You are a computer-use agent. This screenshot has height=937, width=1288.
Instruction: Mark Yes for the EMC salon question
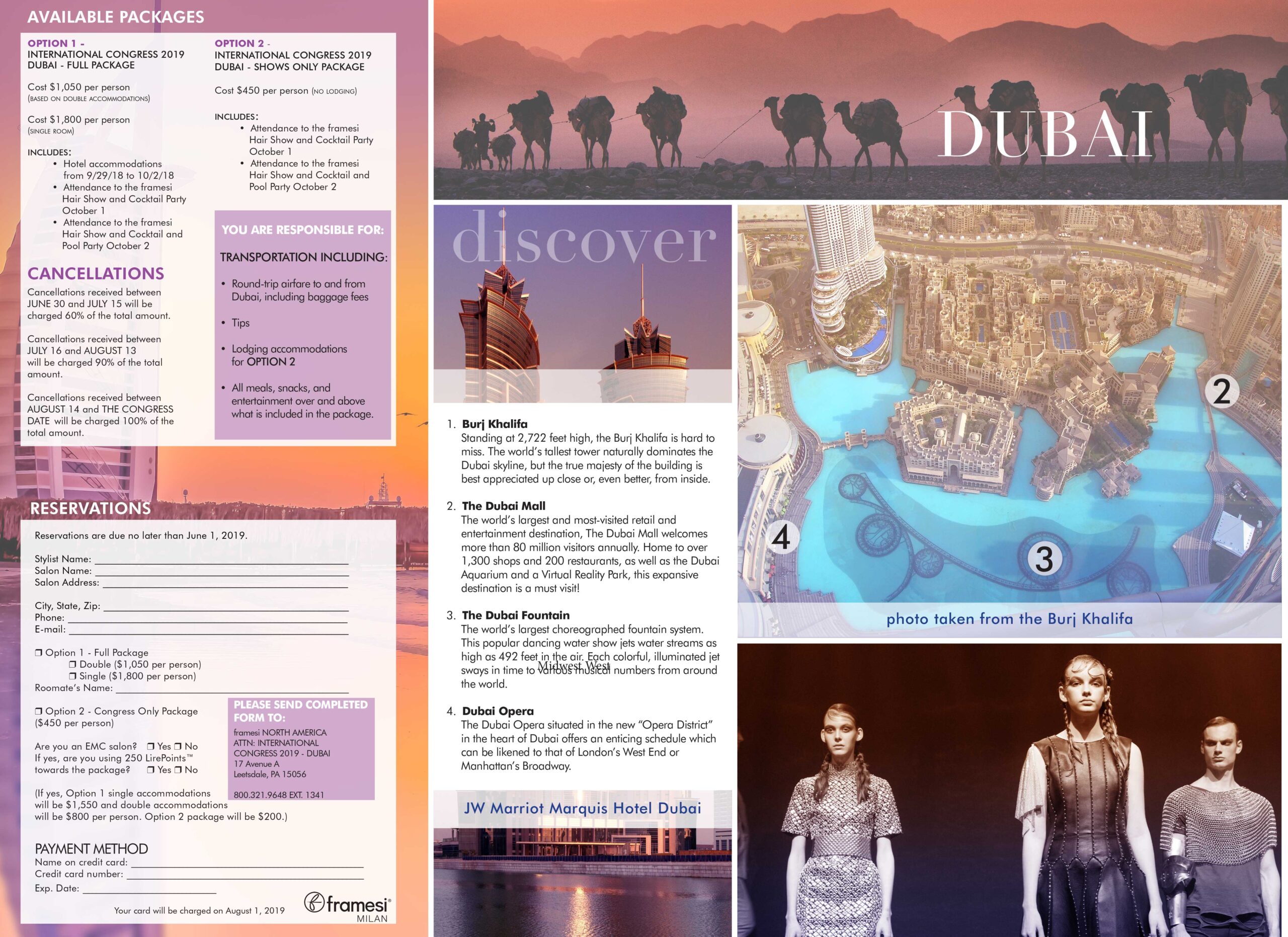[x=150, y=747]
